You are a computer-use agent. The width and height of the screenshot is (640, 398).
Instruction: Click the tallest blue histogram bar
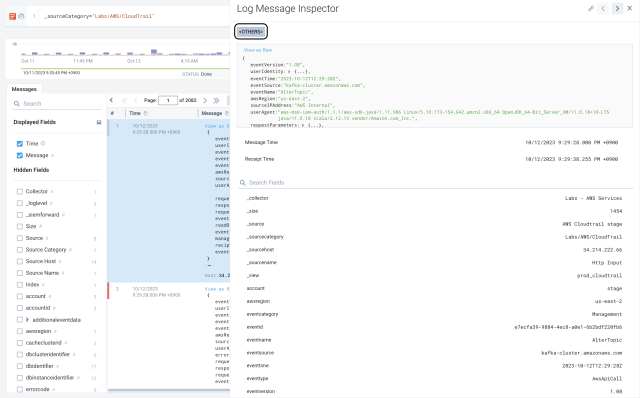click(x=154, y=51)
